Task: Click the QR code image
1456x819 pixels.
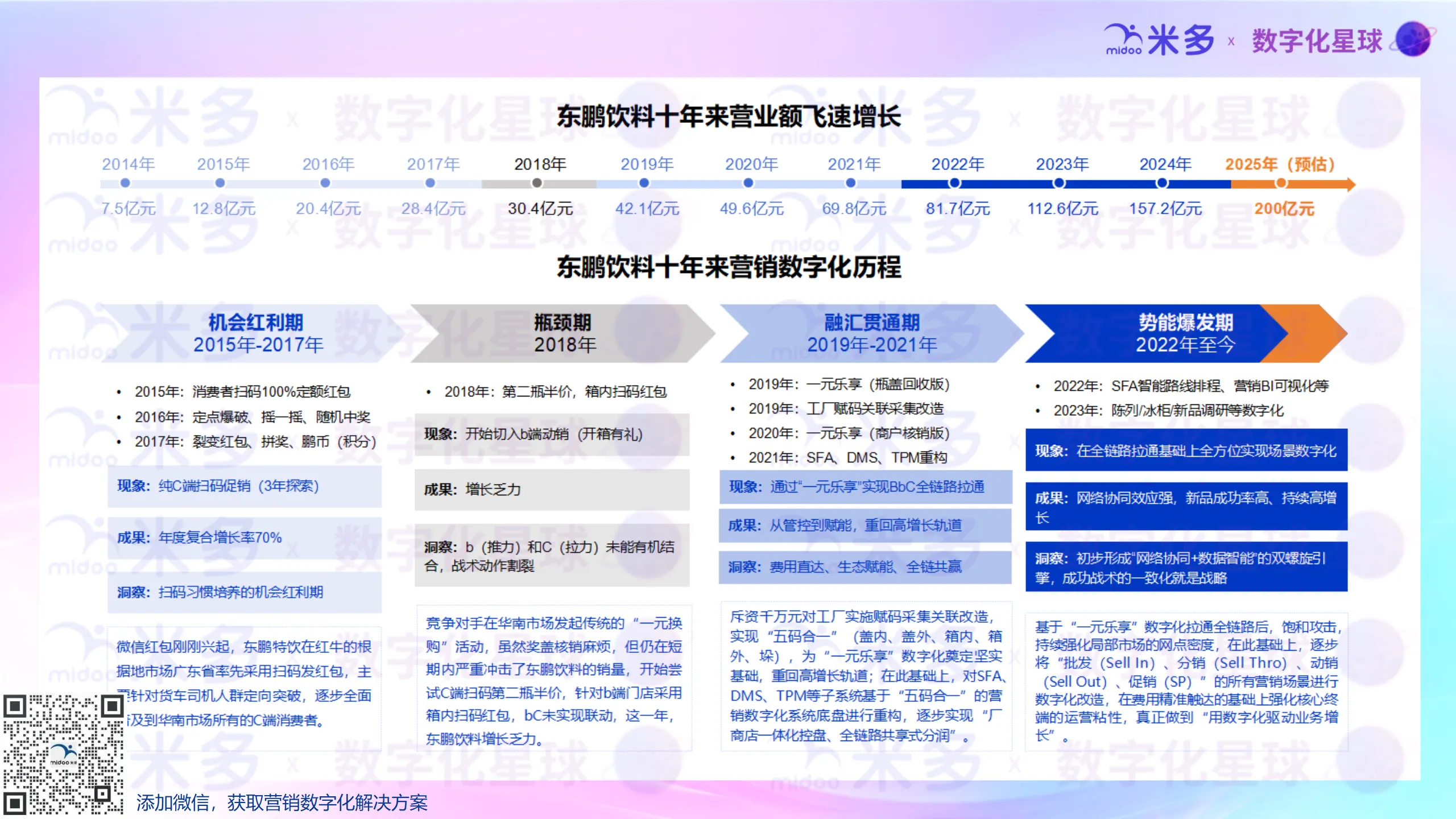Action: (x=64, y=755)
